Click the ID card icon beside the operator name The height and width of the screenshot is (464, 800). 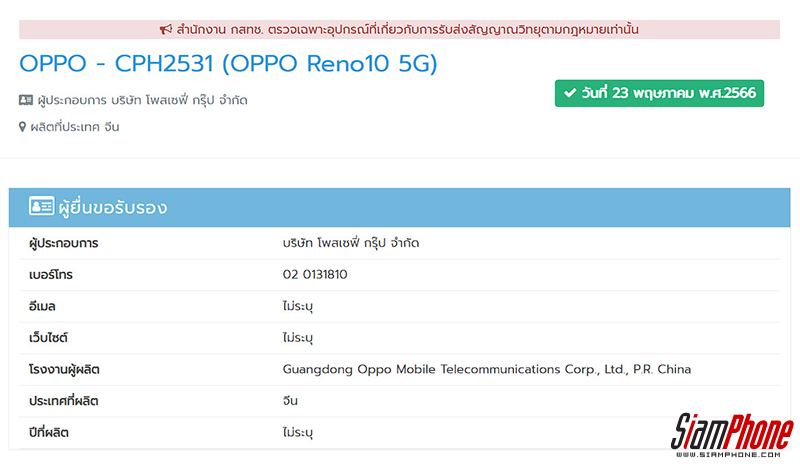pyautogui.click(x=26, y=100)
